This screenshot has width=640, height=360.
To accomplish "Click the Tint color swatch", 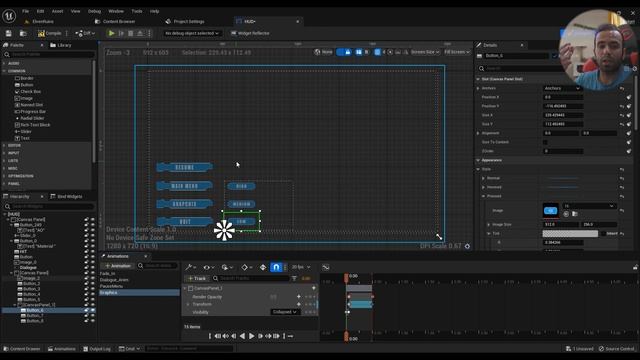I will [x=570, y=233].
